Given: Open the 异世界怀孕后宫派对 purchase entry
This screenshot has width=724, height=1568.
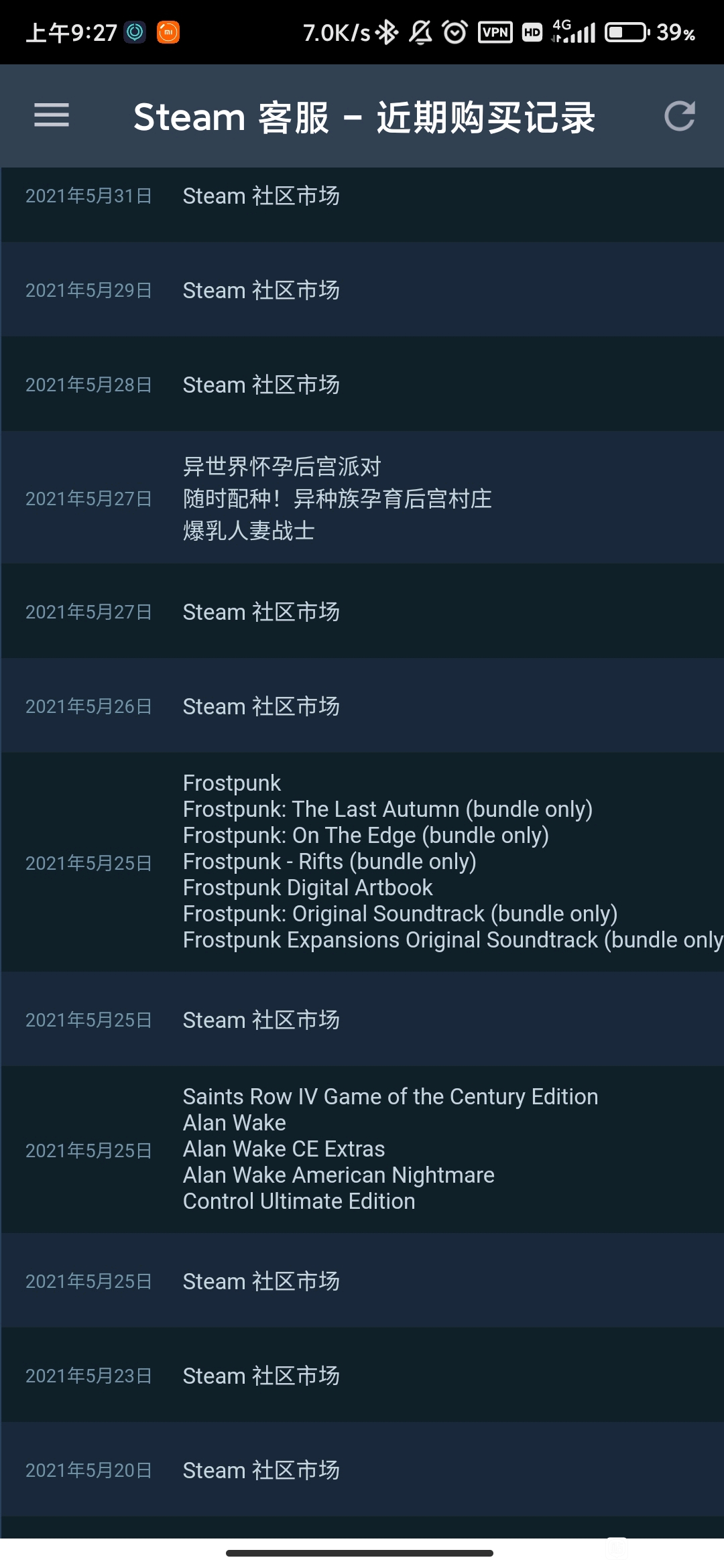Looking at the screenshot, I should point(362,498).
